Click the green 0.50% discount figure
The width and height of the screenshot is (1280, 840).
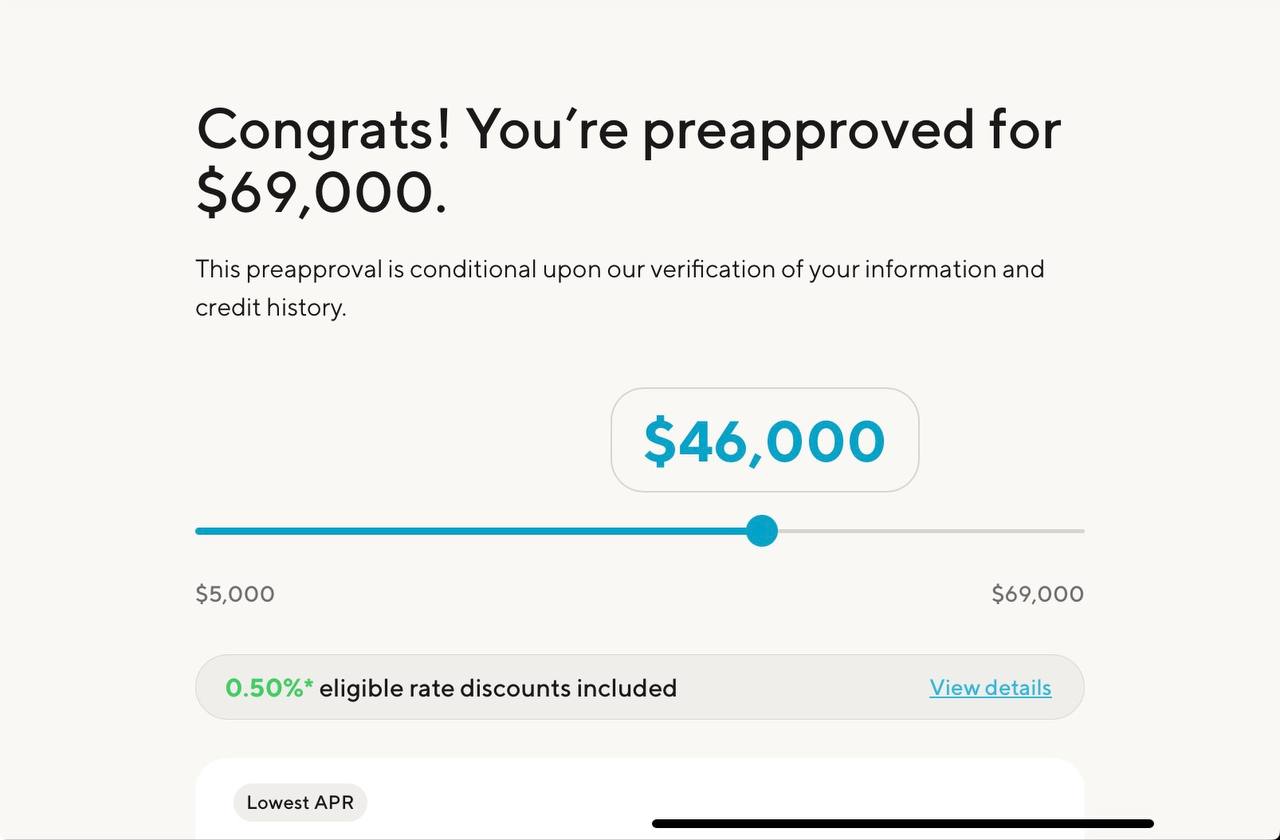(264, 688)
